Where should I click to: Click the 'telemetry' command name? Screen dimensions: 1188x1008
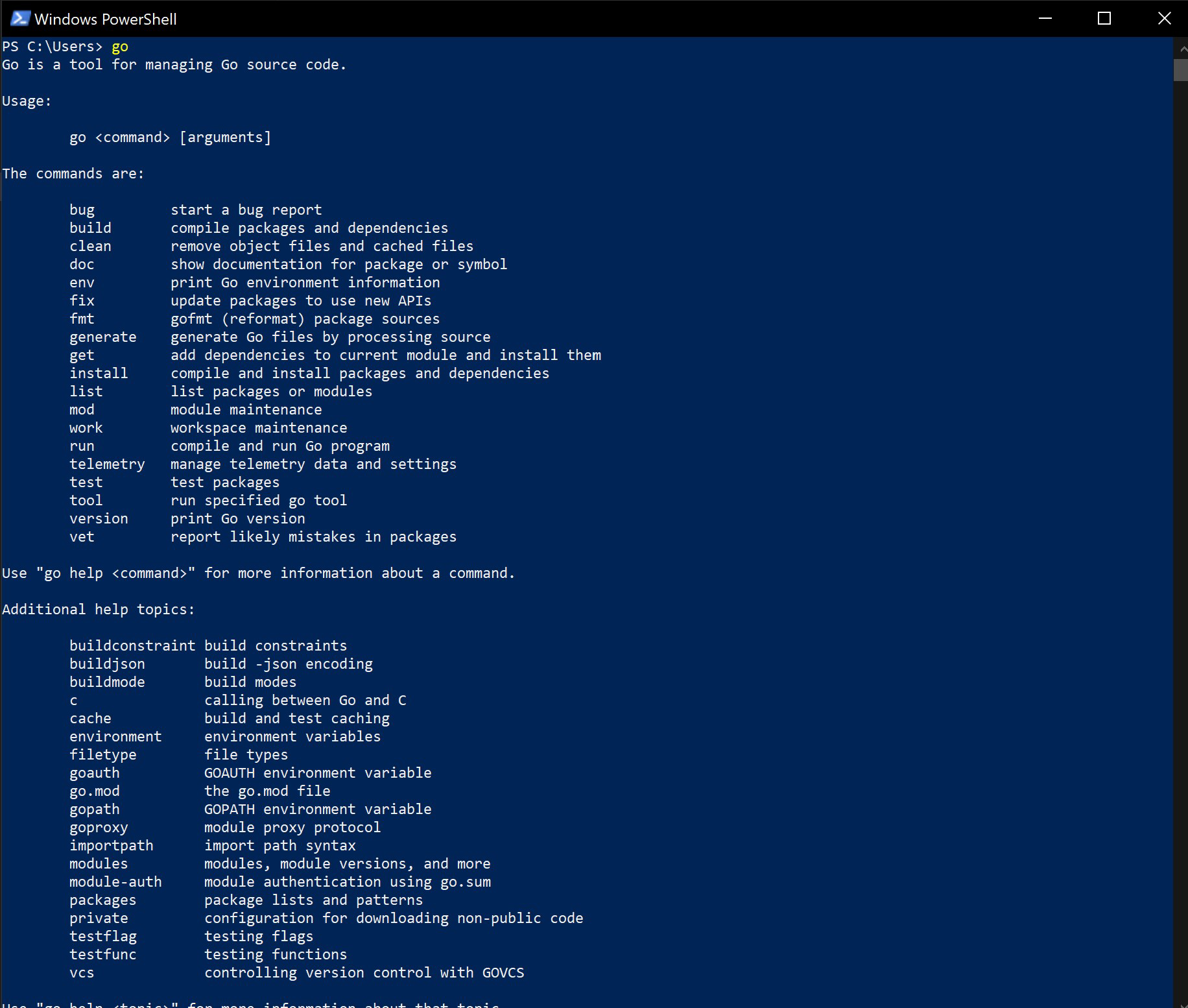(x=107, y=464)
